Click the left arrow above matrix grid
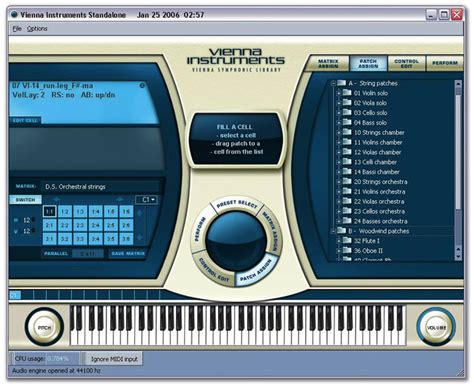Image resolution: width=474 pixels, height=387 pixels. [x=56, y=199]
